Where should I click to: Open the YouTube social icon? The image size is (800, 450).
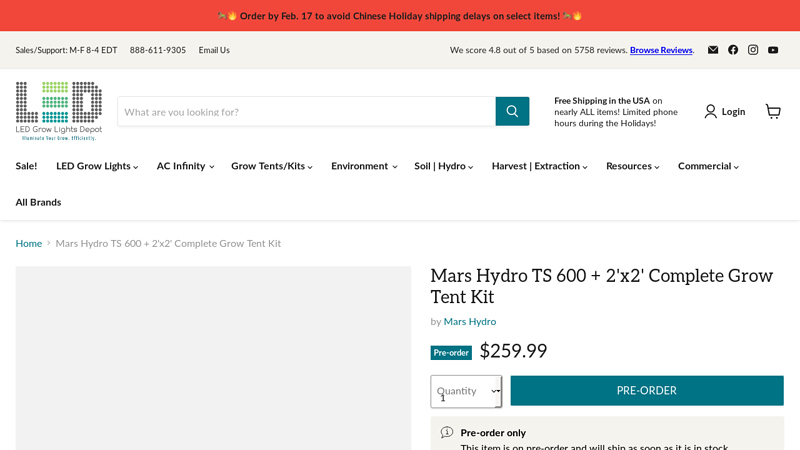click(x=773, y=50)
